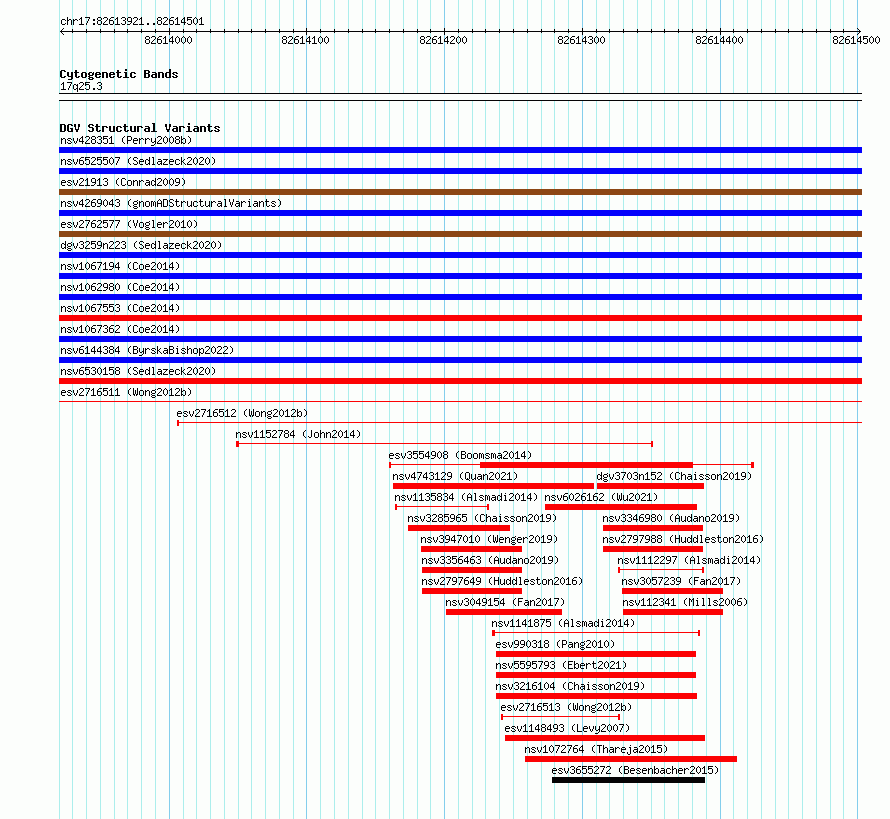Click the nsv3057239 (Fan2017) label
This screenshot has width=890, height=819.
coord(681,581)
